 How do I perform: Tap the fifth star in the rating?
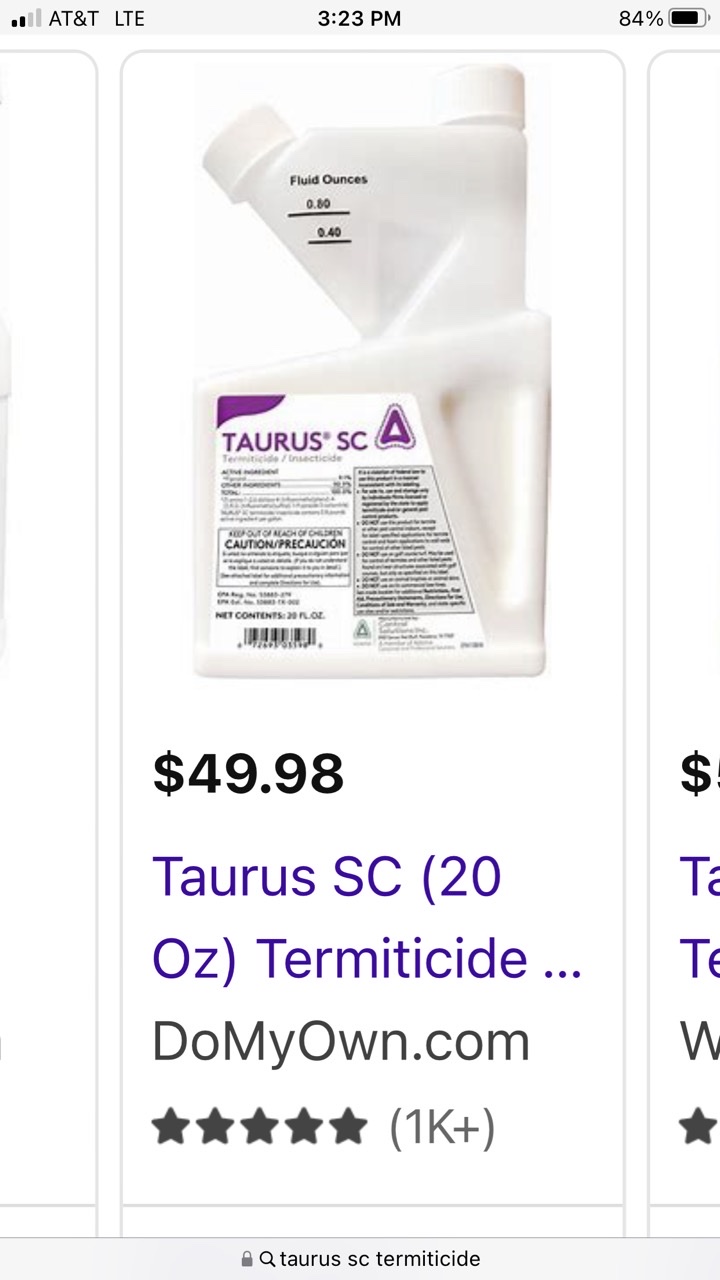348,1127
